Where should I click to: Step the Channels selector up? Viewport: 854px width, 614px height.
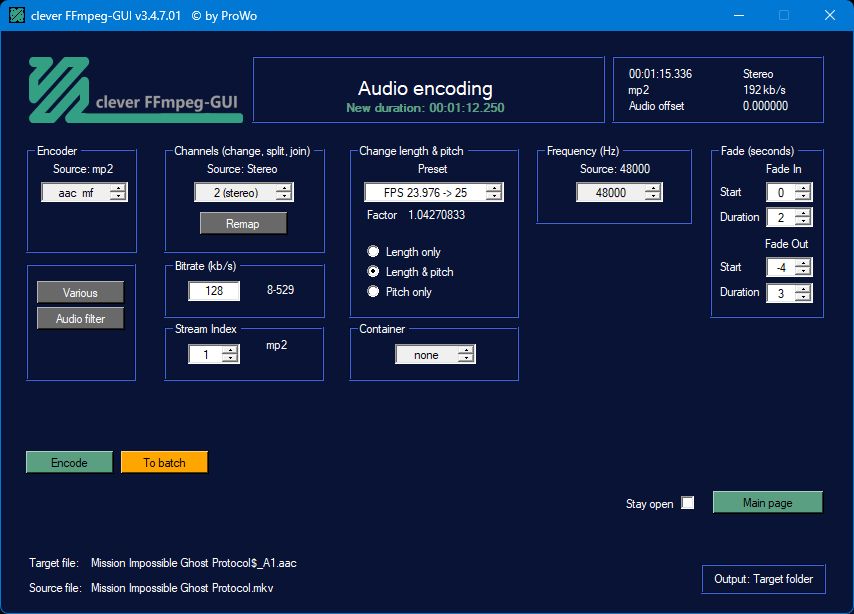click(x=284, y=188)
